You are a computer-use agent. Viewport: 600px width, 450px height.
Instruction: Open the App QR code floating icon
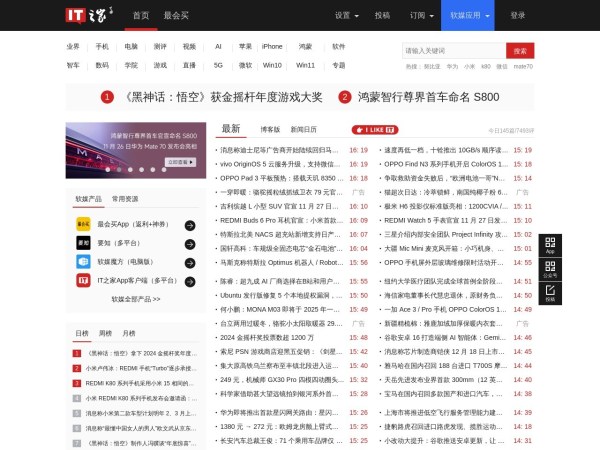pos(551,246)
